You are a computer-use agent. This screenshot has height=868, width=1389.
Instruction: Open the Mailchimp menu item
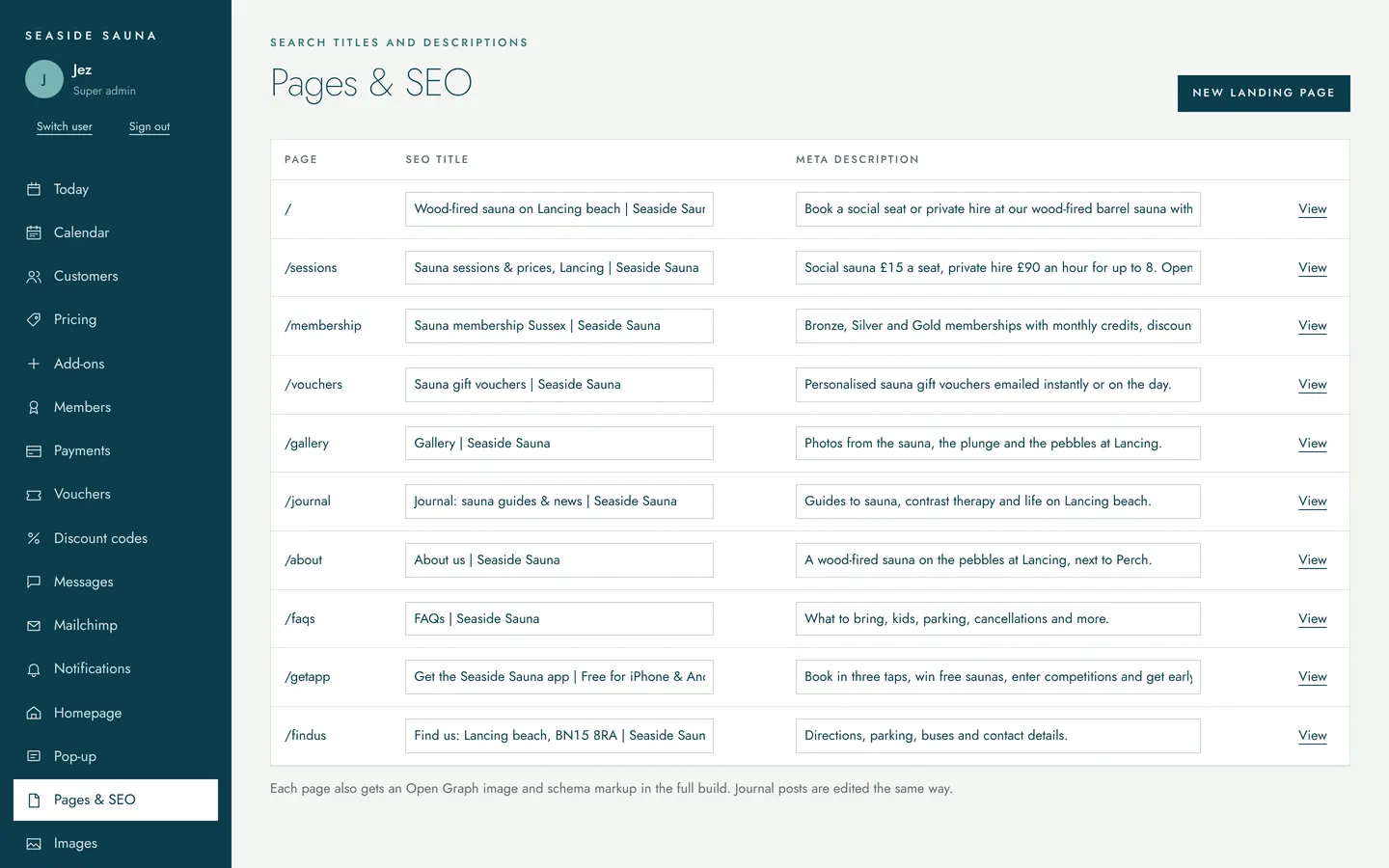pyautogui.click(x=116, y=625)
